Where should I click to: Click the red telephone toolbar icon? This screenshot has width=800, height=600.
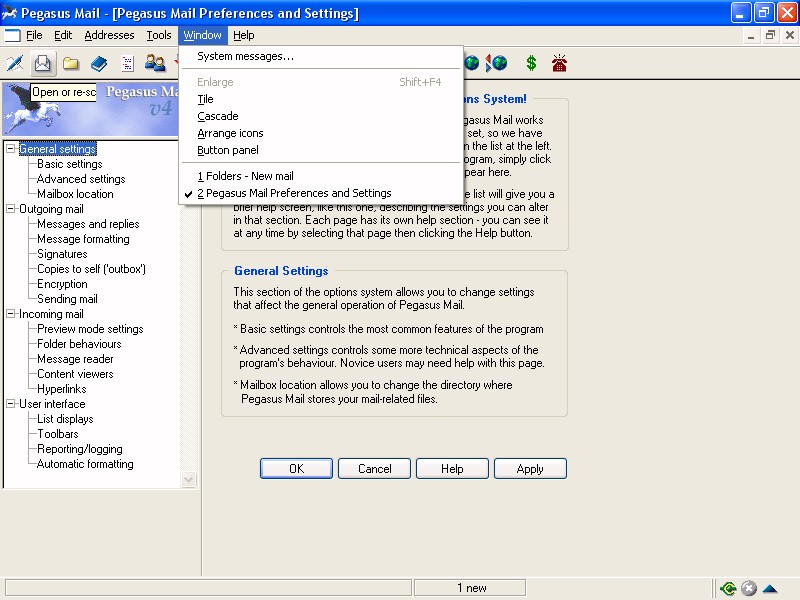click(559, 63)
